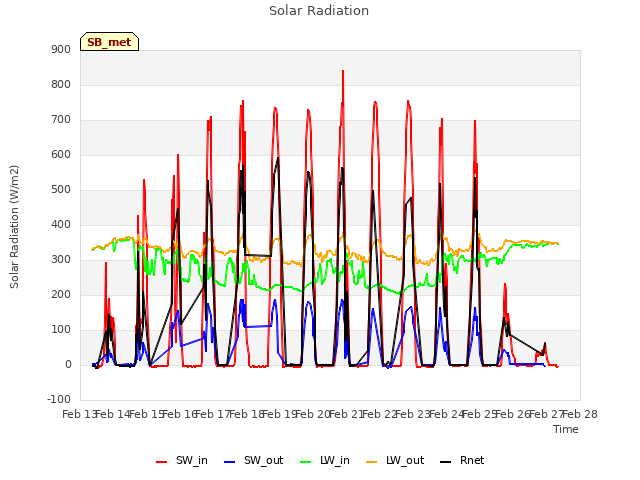Viewport: 640px width, 480px height.
Task: Toggle the SW_in legend entry
Action: [182, 461]
